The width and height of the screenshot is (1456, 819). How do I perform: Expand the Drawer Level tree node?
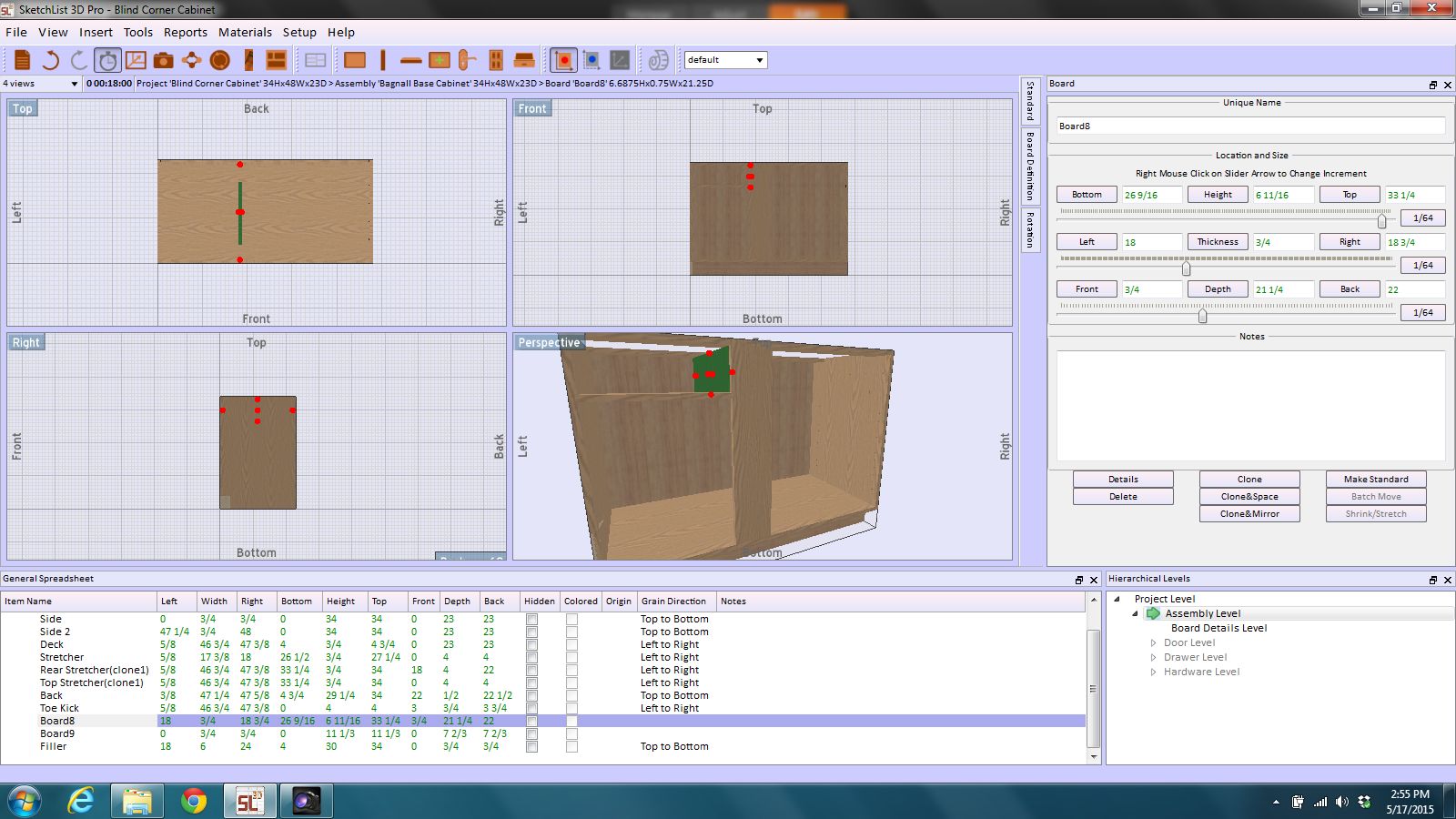coord(1153,657)
